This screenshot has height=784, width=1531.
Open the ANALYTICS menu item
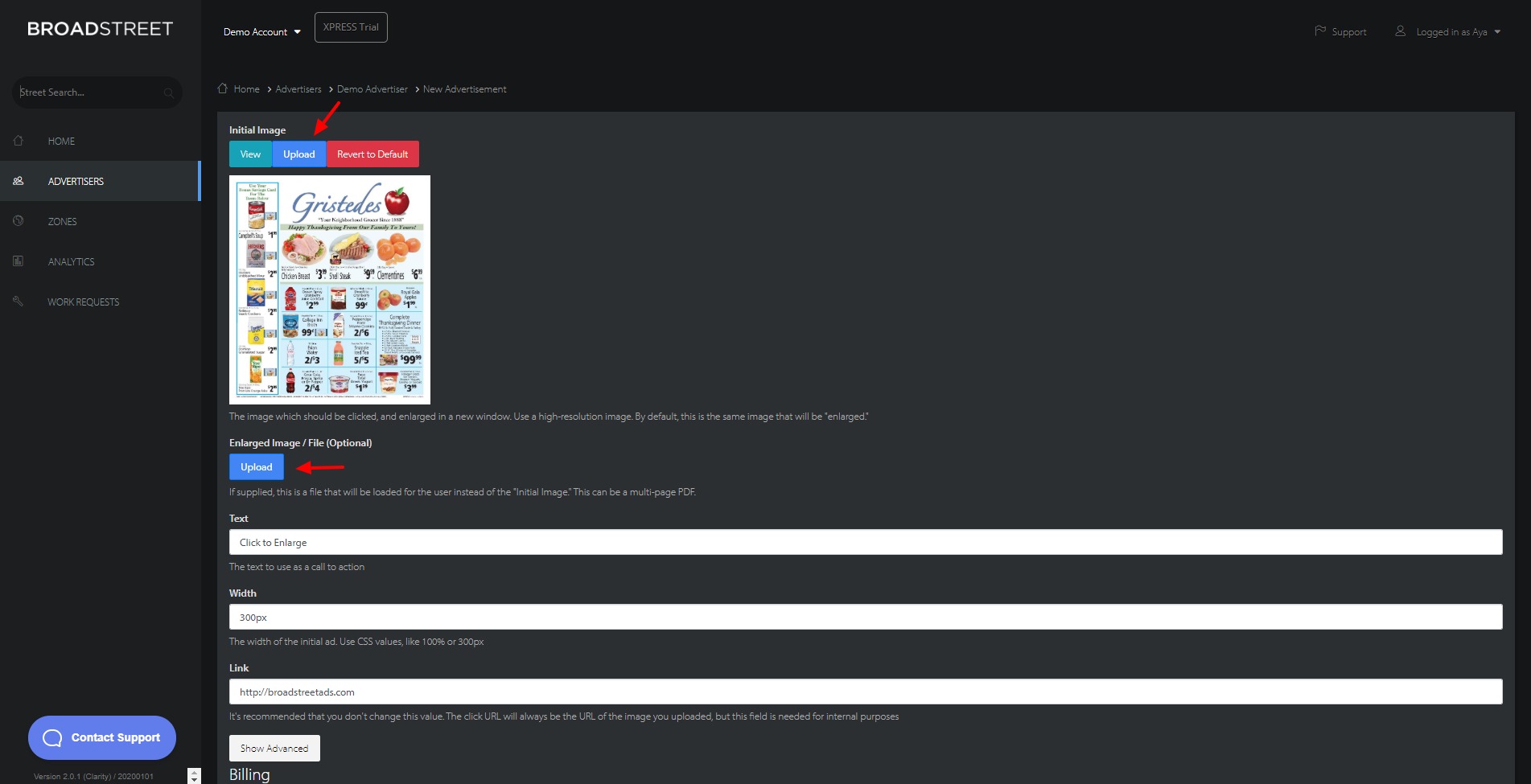pos(100,261)
